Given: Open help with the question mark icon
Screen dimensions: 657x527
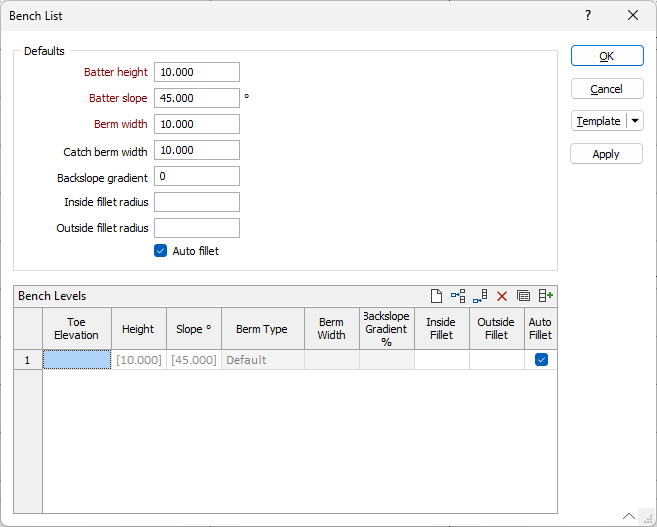Looking at the screenshot, I should (x=588, y=15).
